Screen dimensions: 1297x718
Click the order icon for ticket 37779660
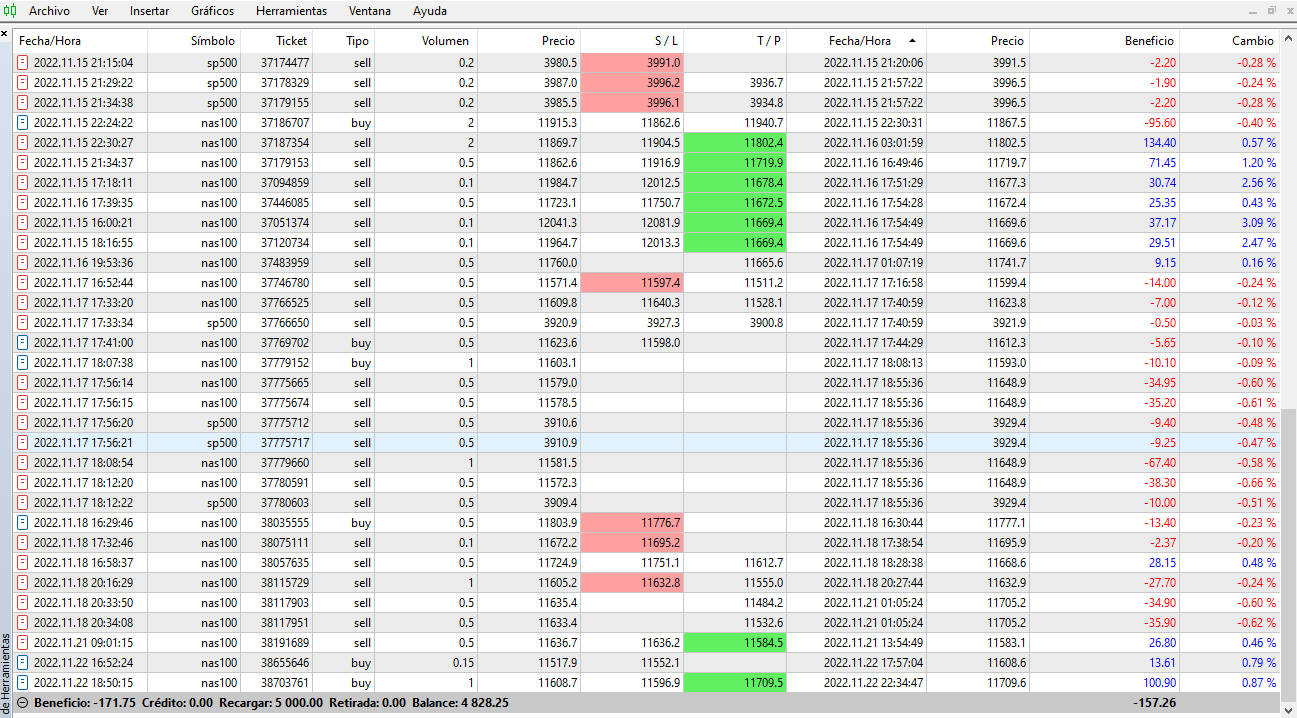pos(23,463)
